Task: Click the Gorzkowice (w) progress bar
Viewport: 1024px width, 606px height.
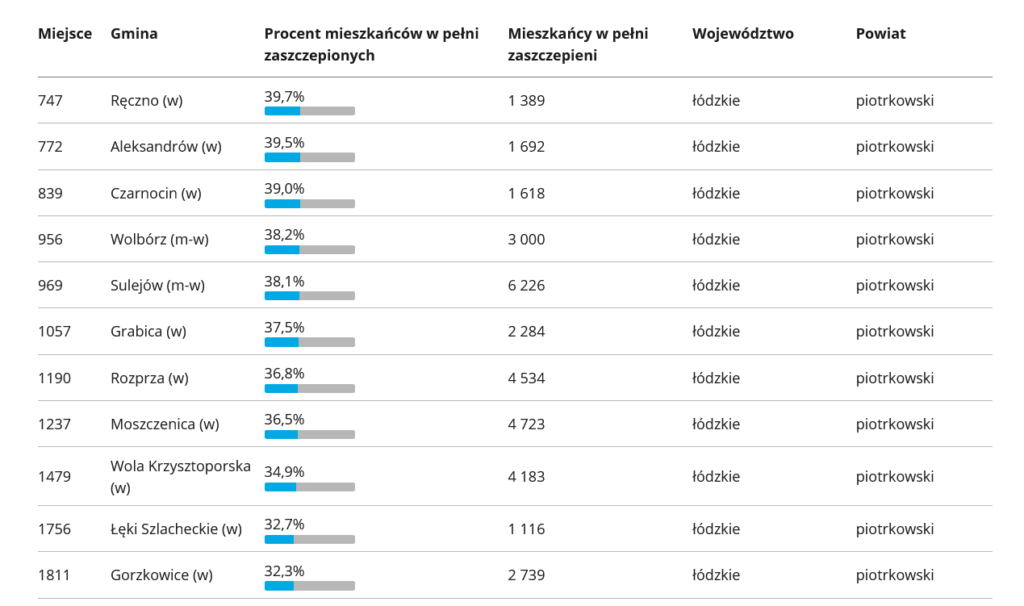Action: (x=309, y=586)
